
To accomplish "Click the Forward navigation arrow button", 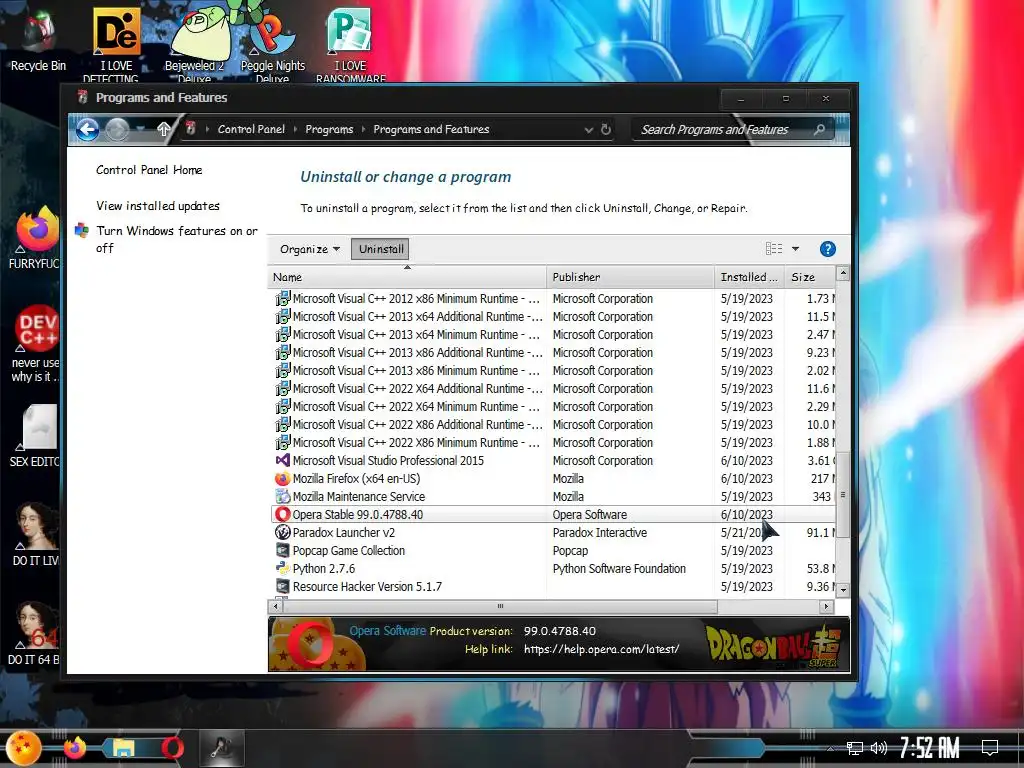I will pos(118,129).
